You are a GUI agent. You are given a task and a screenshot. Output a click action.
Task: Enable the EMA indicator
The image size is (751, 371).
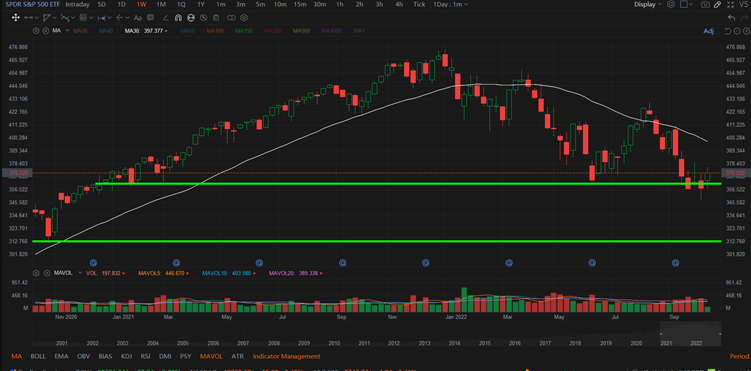tap(61, 356)
